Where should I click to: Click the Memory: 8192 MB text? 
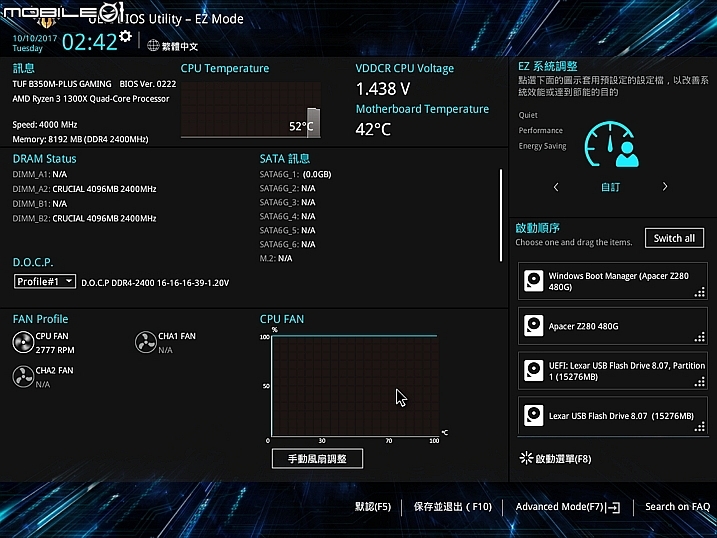click(x=80, y=139)
